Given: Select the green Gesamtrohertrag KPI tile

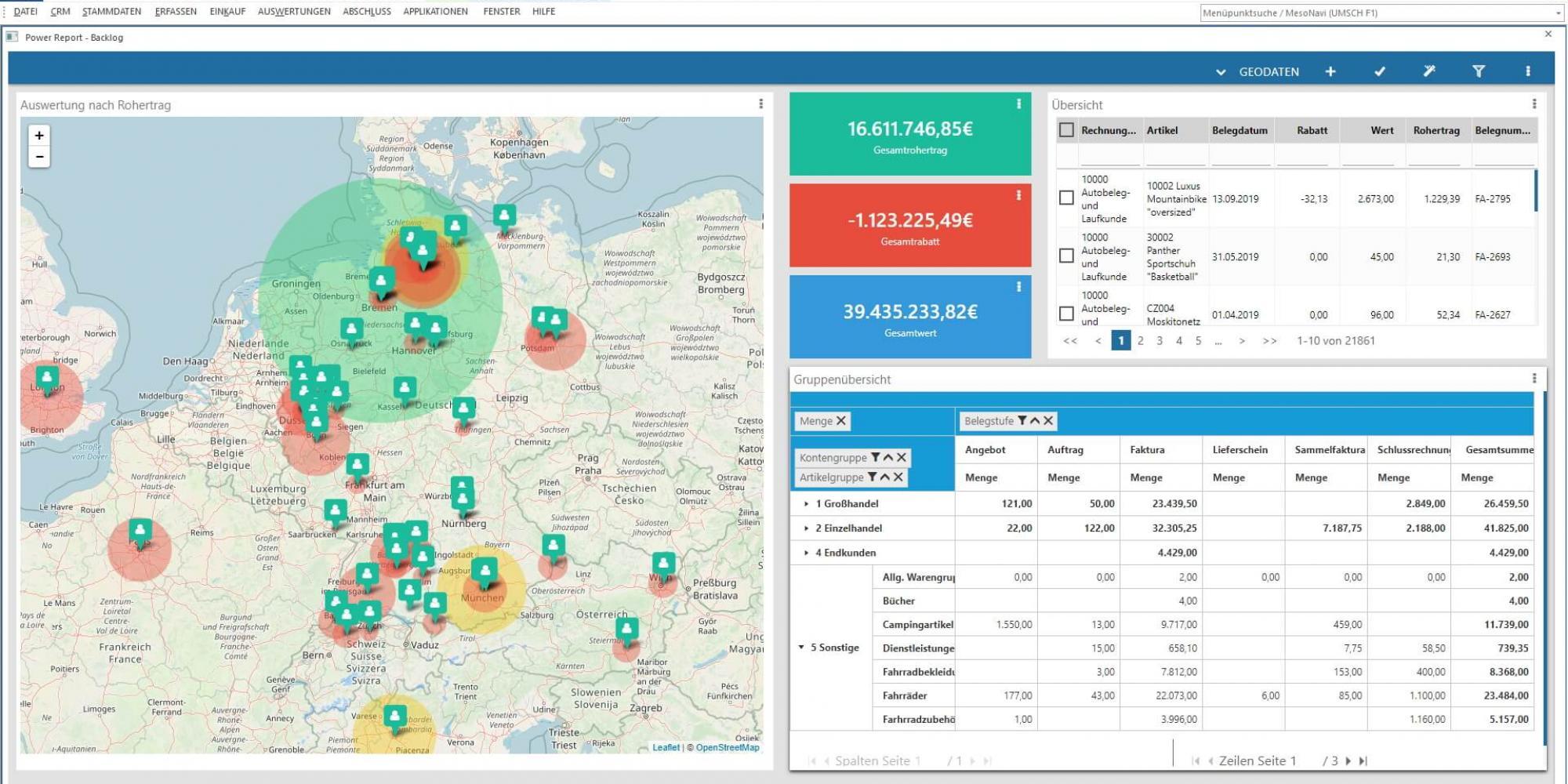Looking at the screenshot, I should pos(910,133).
